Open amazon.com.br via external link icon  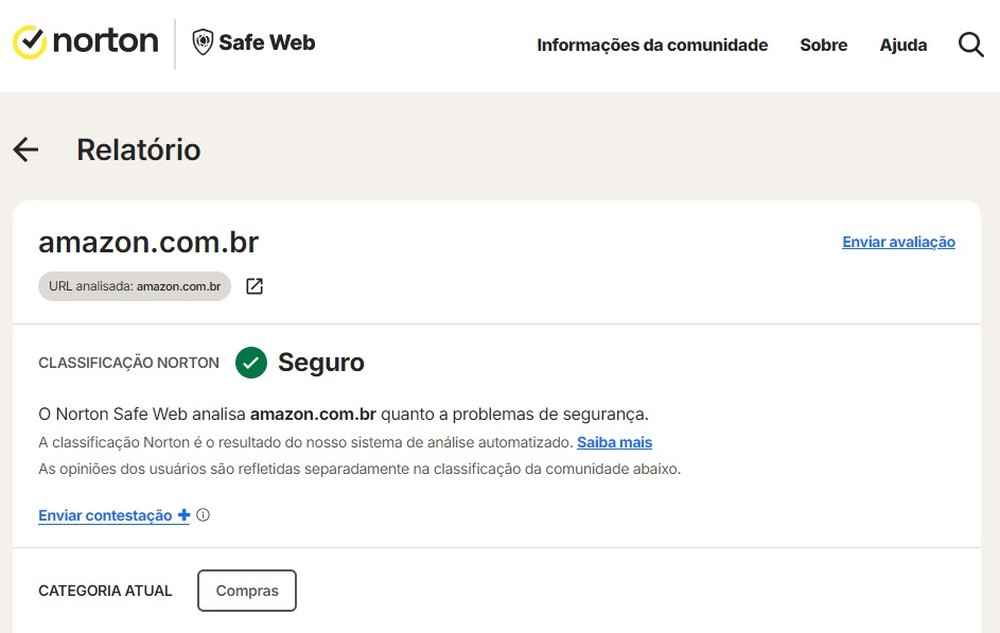pyautogui.click(x=254, y=286)
